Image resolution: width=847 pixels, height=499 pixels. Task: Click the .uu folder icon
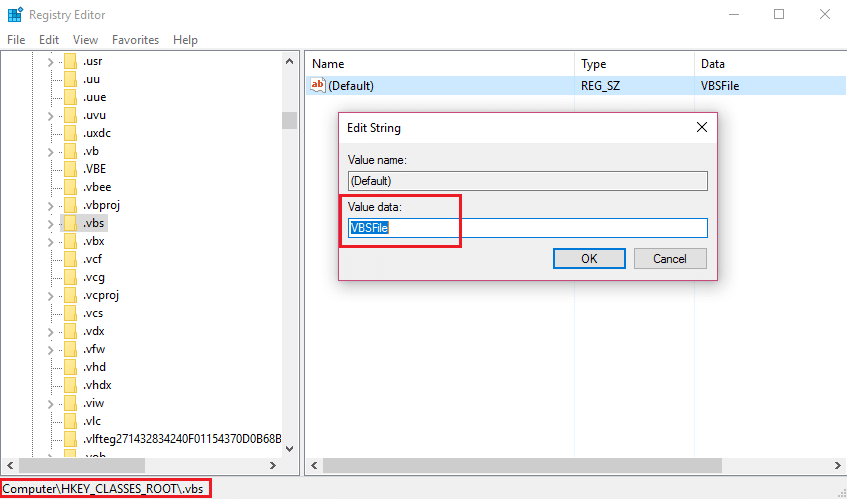pyautogui.click(x=71, y=79)
